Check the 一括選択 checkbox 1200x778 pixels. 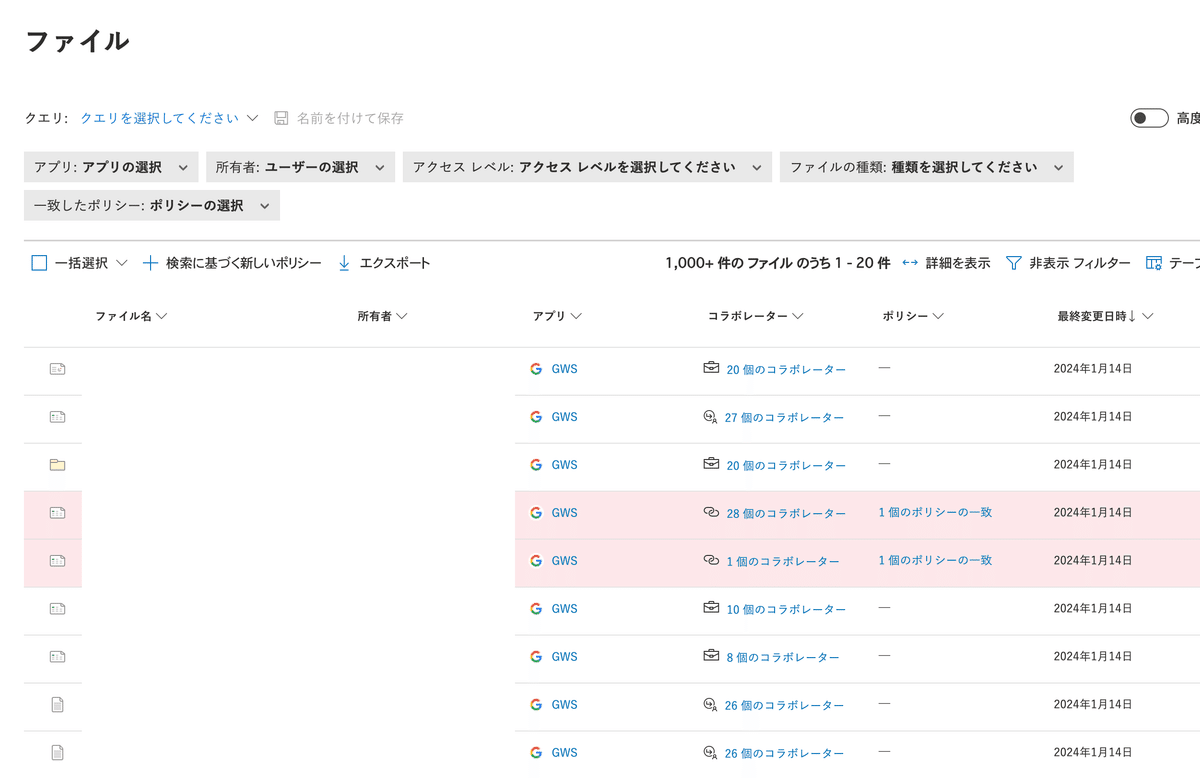point(39,262)
